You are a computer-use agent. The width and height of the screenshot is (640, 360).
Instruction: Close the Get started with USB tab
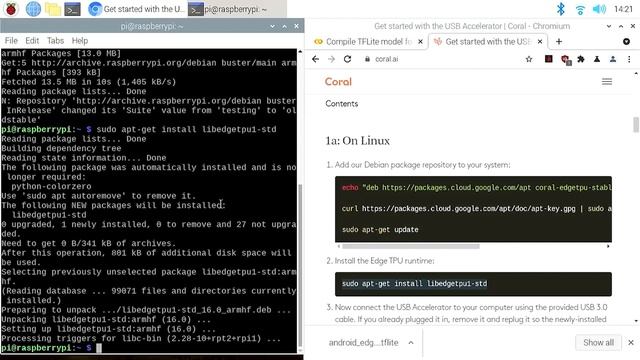[x=540, y=42]
